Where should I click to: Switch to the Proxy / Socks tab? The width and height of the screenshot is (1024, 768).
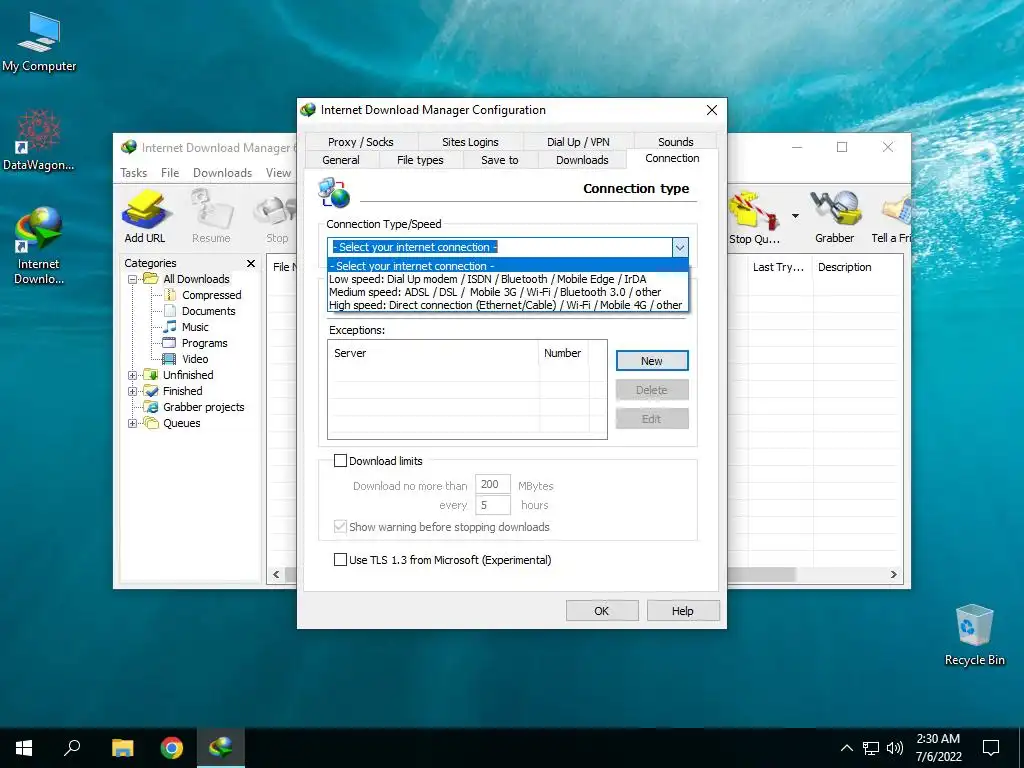point(360,142)
